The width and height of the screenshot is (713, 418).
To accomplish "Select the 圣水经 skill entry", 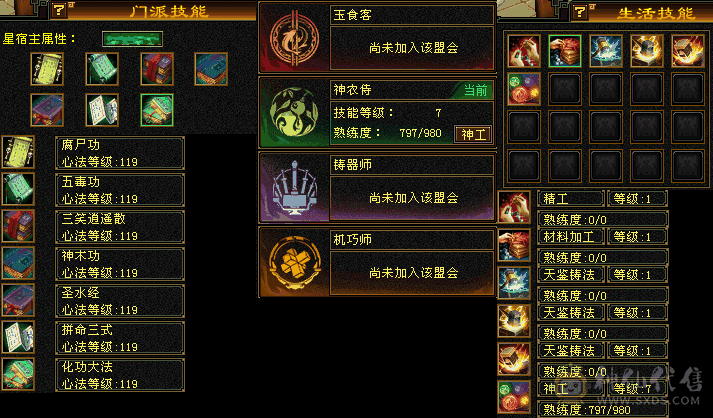I will [x=120, y=301].
